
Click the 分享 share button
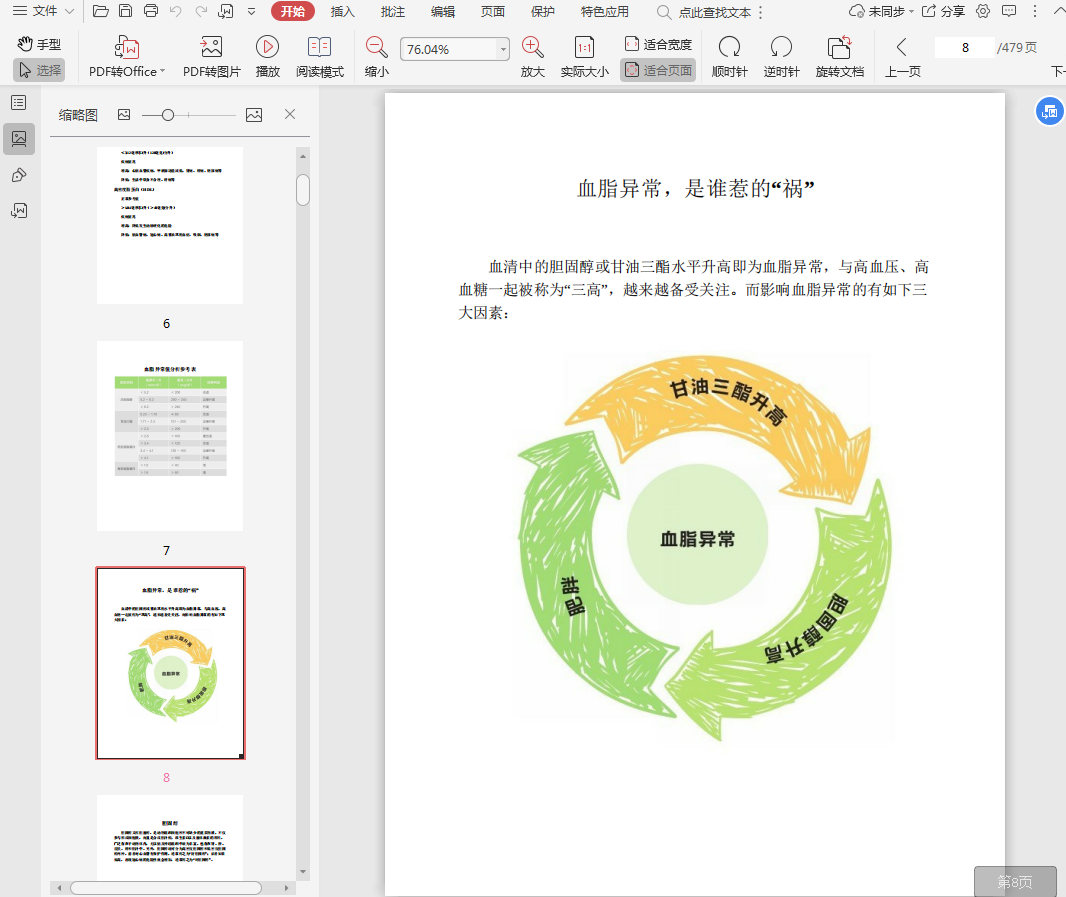click(x=944, y=12)
